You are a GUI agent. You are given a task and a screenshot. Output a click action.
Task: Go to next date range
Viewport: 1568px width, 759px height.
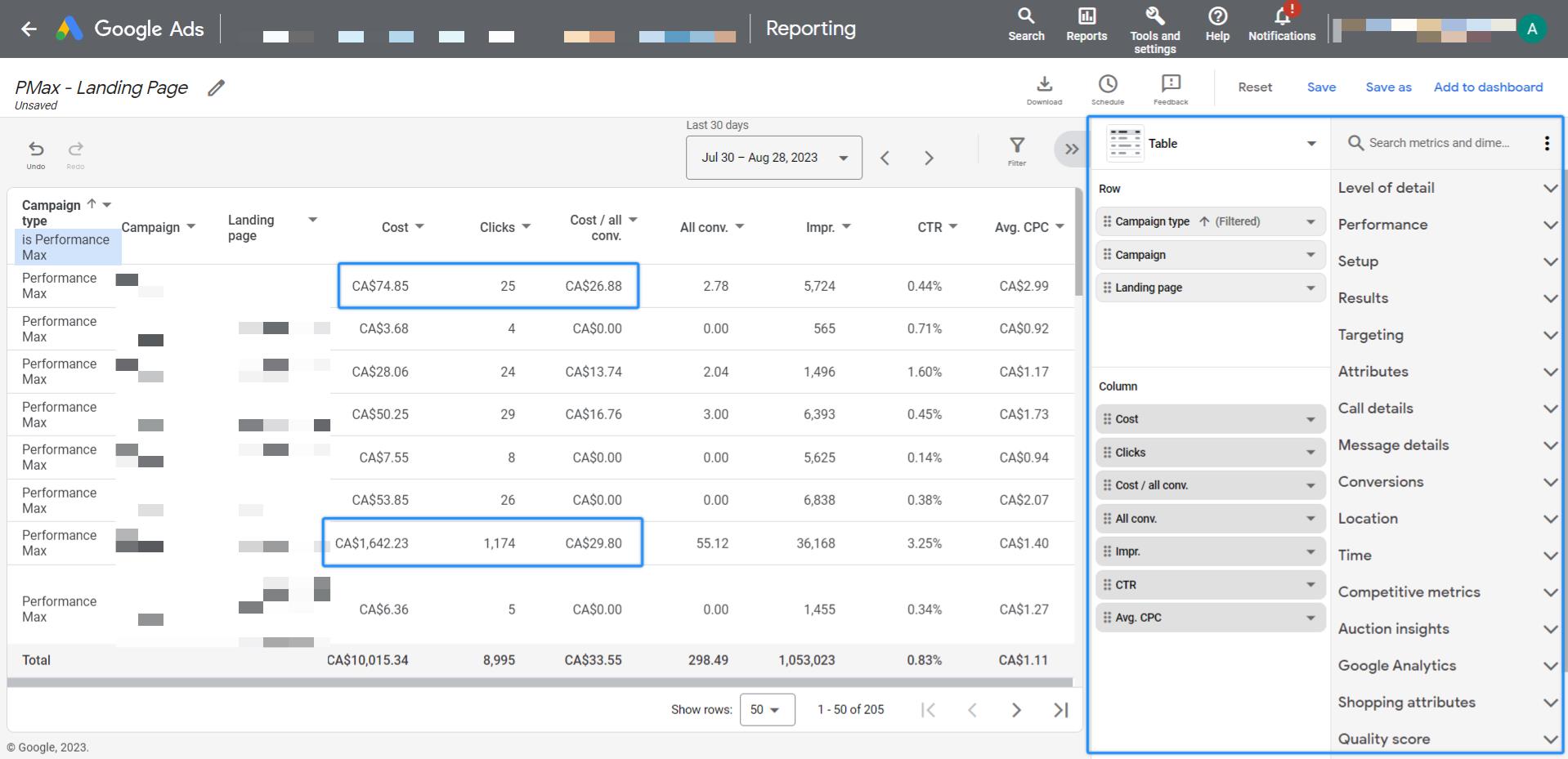click(929, 158)
